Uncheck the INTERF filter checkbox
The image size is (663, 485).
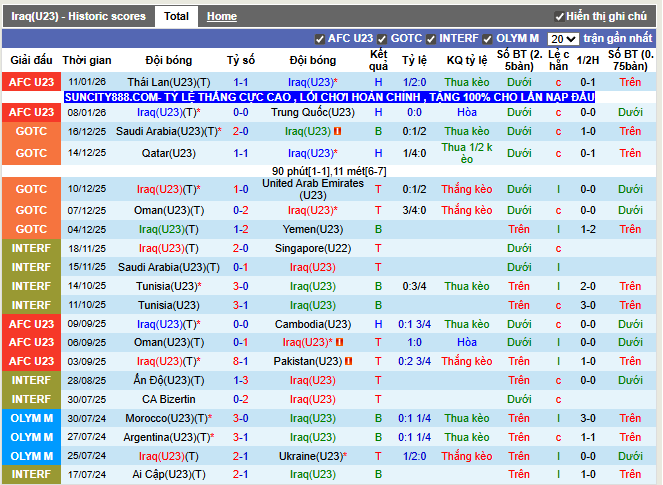tap(431, 39)
